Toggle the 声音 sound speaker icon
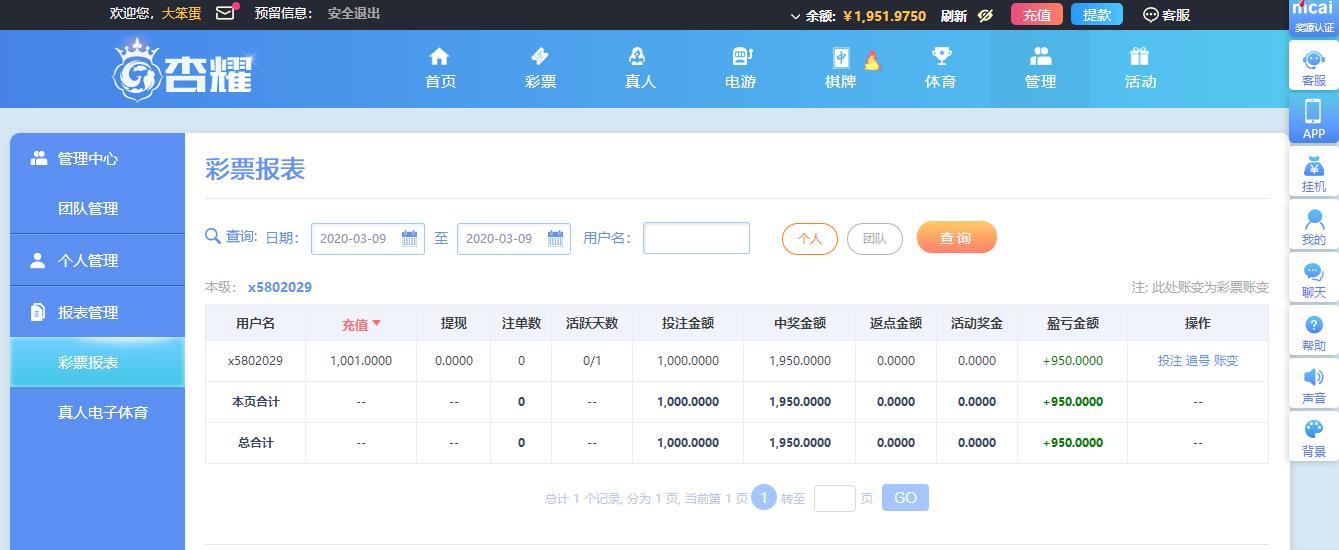This screenshot has height=550, width=1339. click(x=1314, y=385)
